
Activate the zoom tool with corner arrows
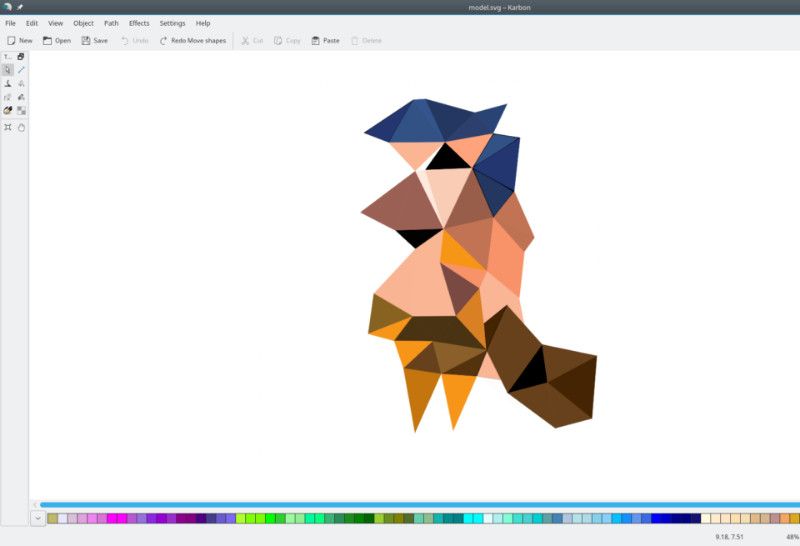pyautogui.click(x=8, y=128)
